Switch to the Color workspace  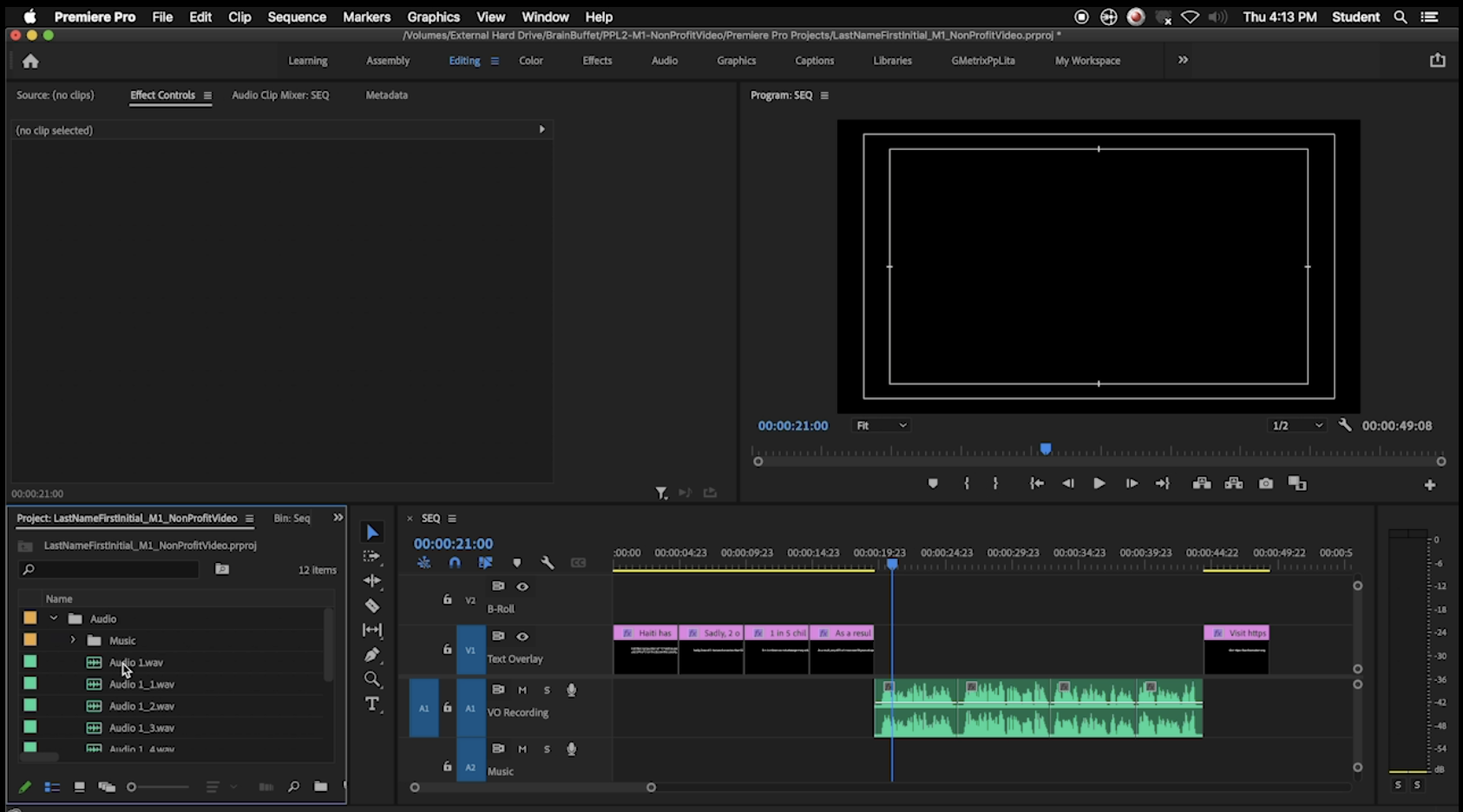(x=530, y=61)
